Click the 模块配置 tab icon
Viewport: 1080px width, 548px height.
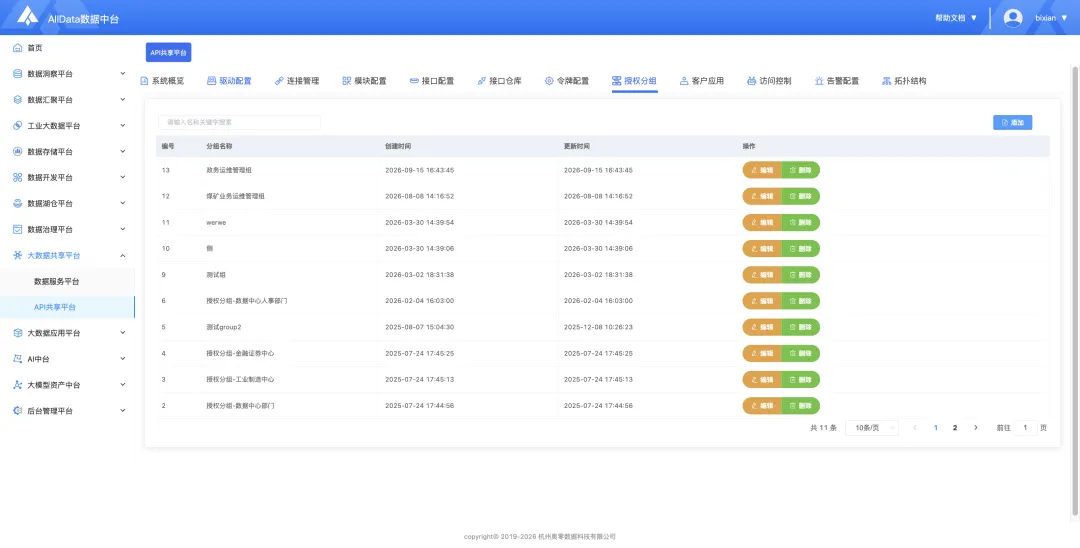click(x=346, y=81)
